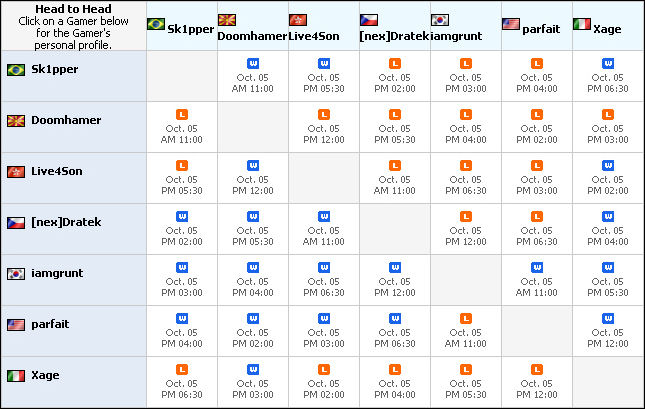Click win icon in iamgrunt vs parfait cell
645x409 pixels.
[537, 267]
